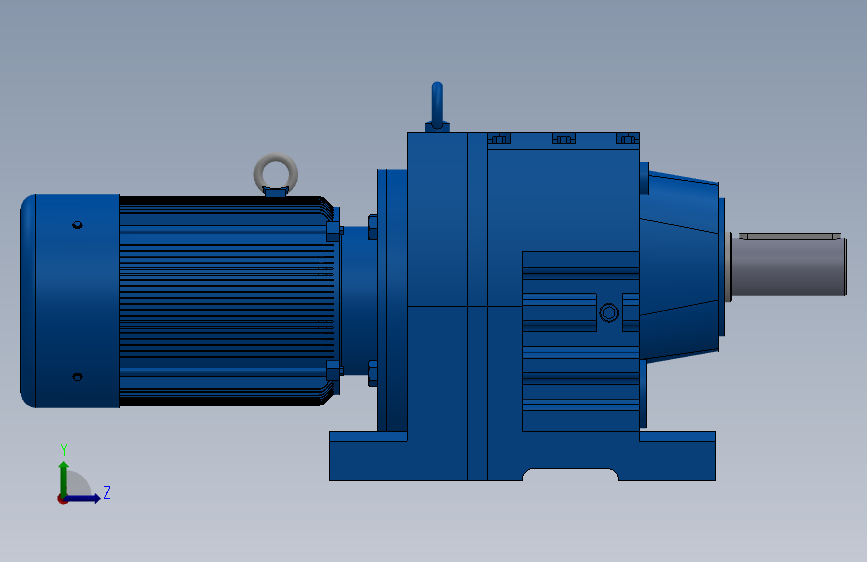The height and width of the screenshot is (562, 867).
Task: Select the motor fan cover end cap
Action: [x=70, y=301]
